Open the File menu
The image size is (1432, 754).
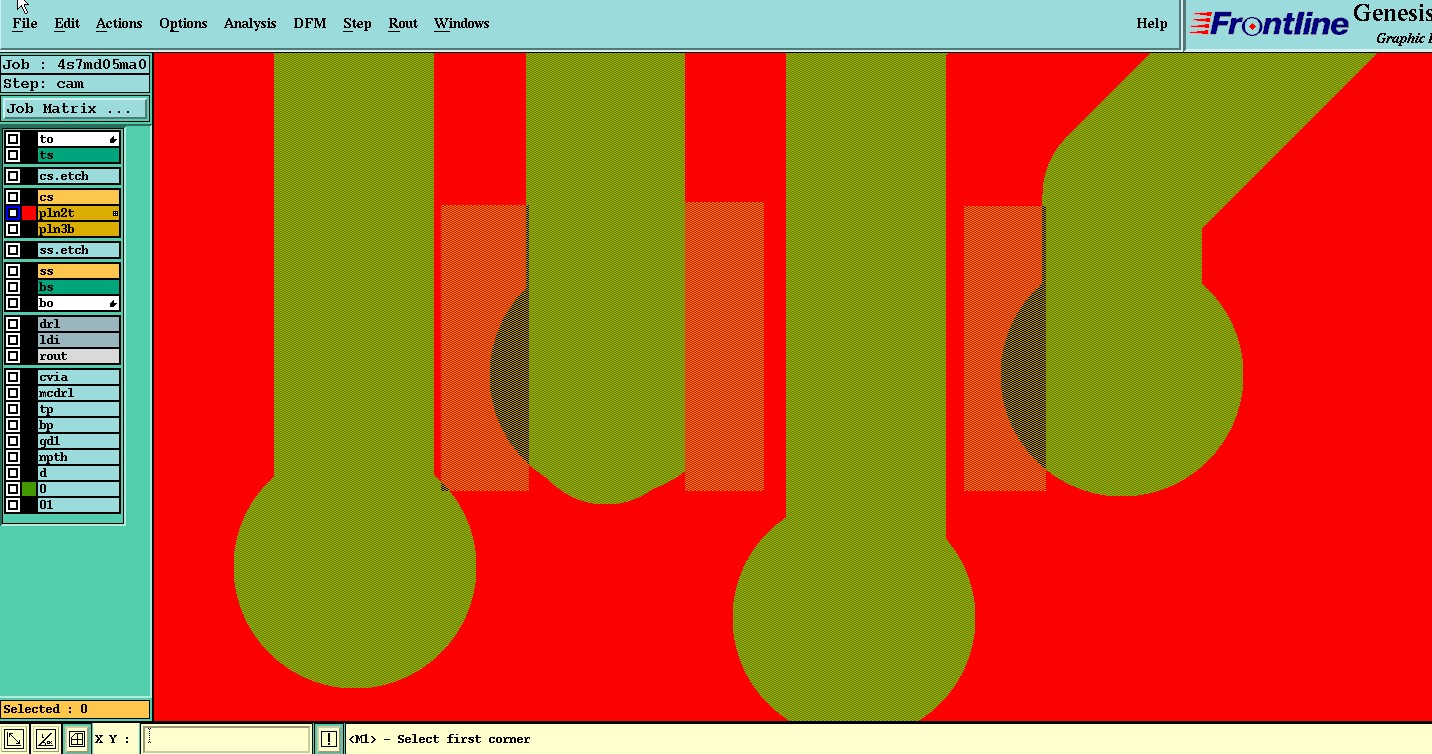coord(25,23)
